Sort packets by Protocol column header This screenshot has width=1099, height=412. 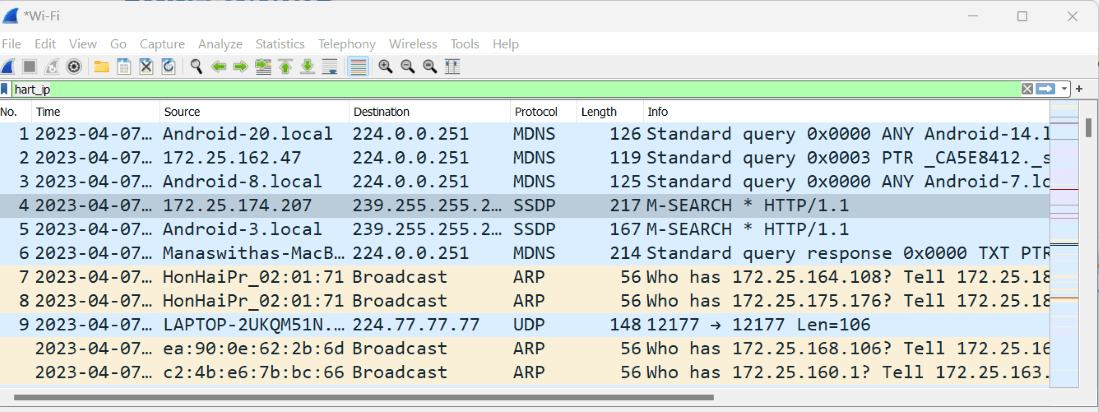[x=536, y=112]
